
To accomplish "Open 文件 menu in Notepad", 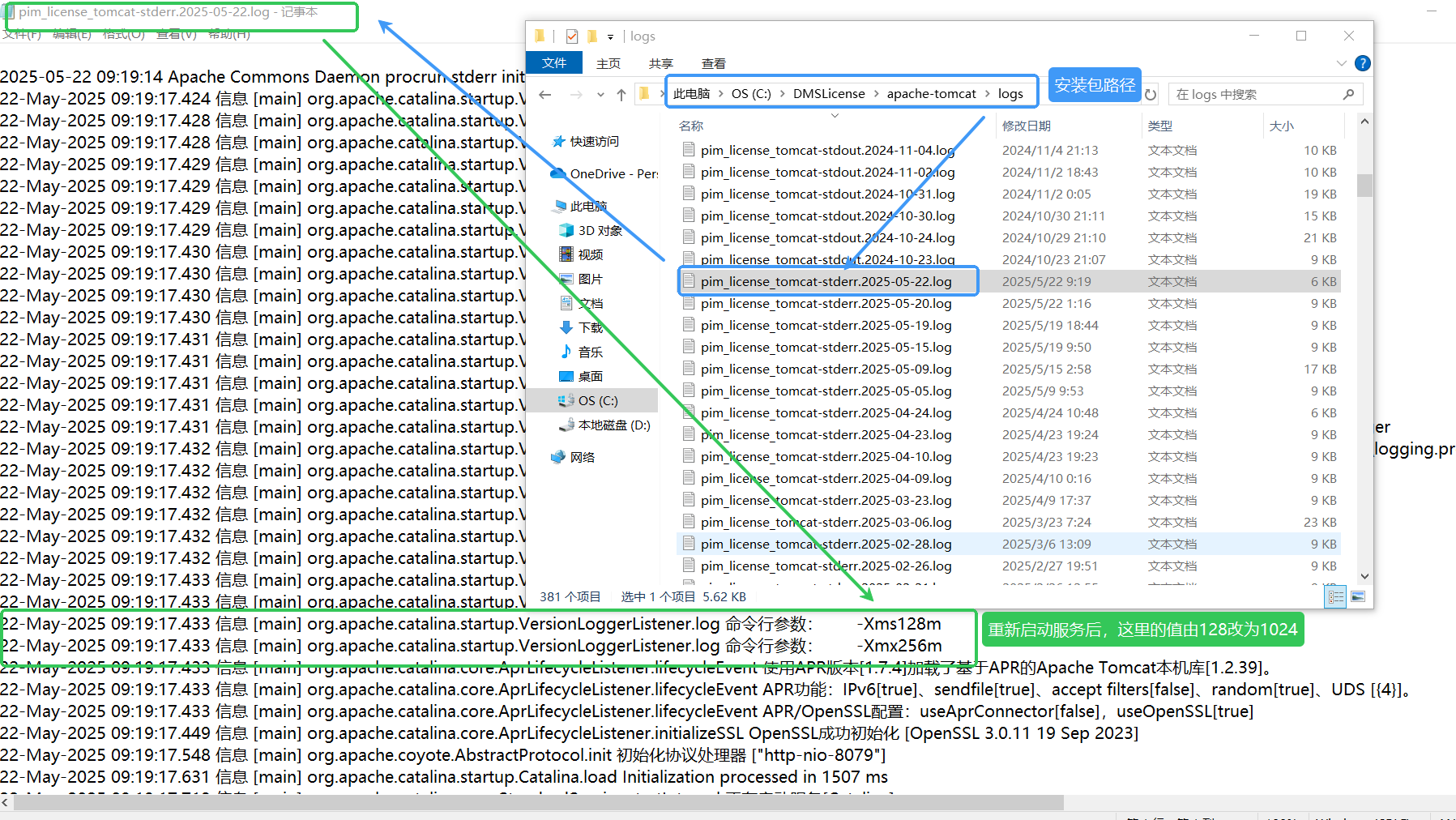I will point(22,34).
